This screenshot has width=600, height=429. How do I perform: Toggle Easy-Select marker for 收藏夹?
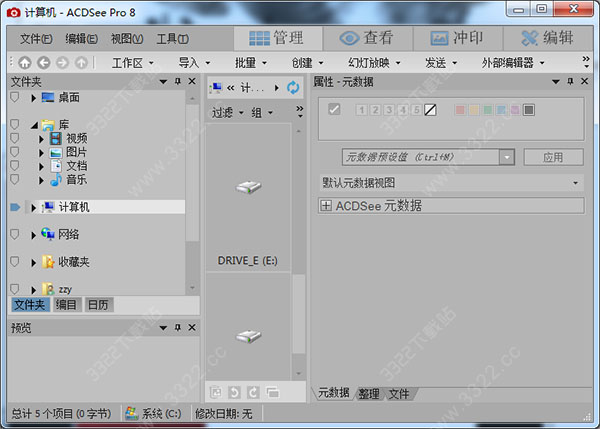(15, 262)
